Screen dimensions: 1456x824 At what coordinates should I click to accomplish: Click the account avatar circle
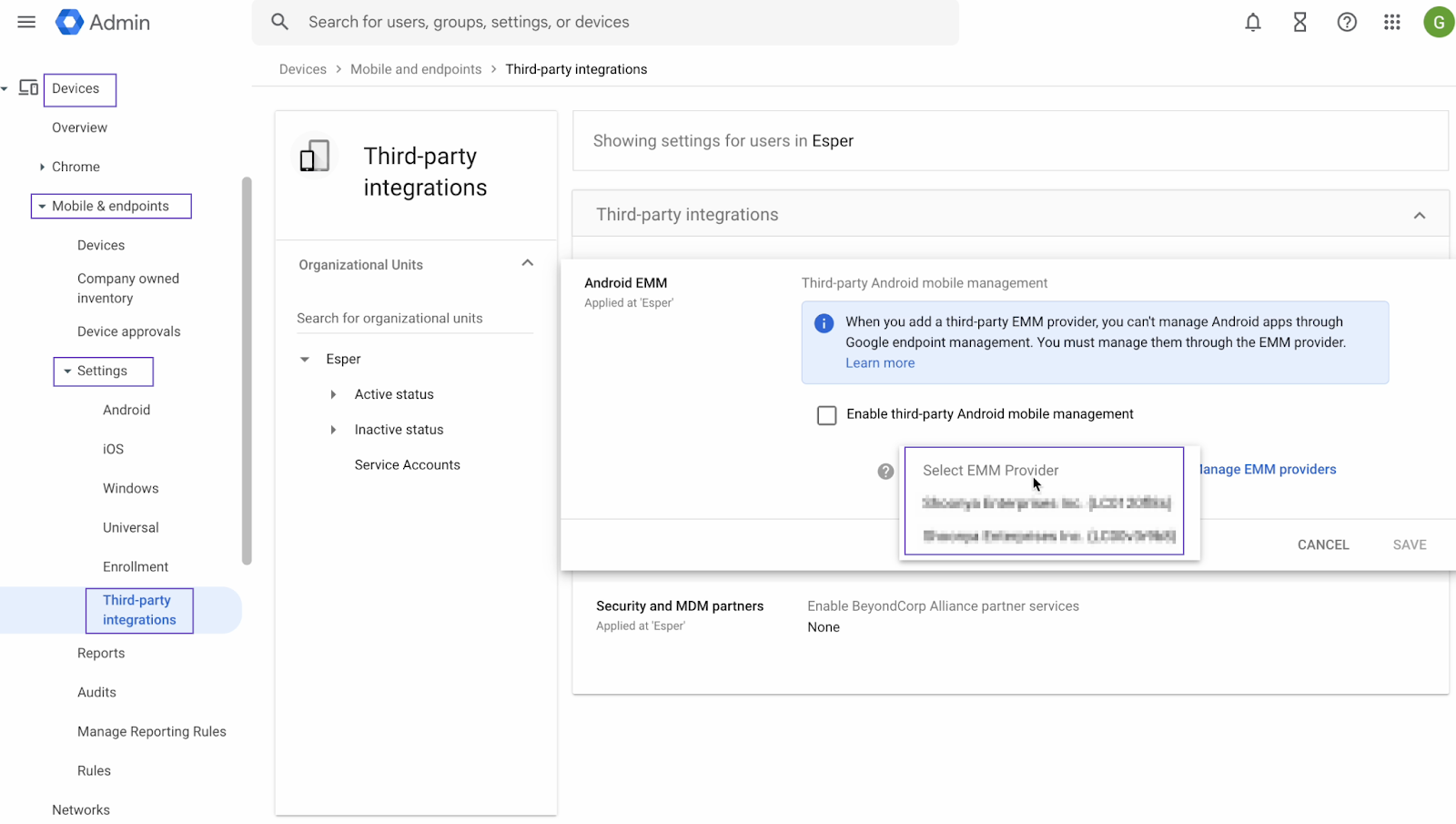1439,21
